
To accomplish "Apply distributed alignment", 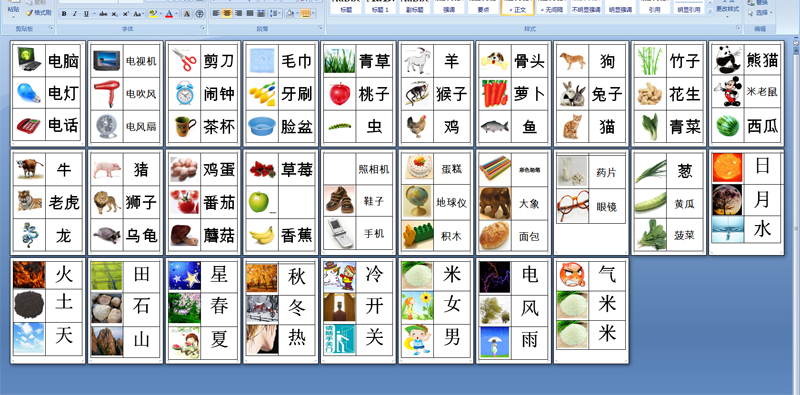I will click(261, 13).
